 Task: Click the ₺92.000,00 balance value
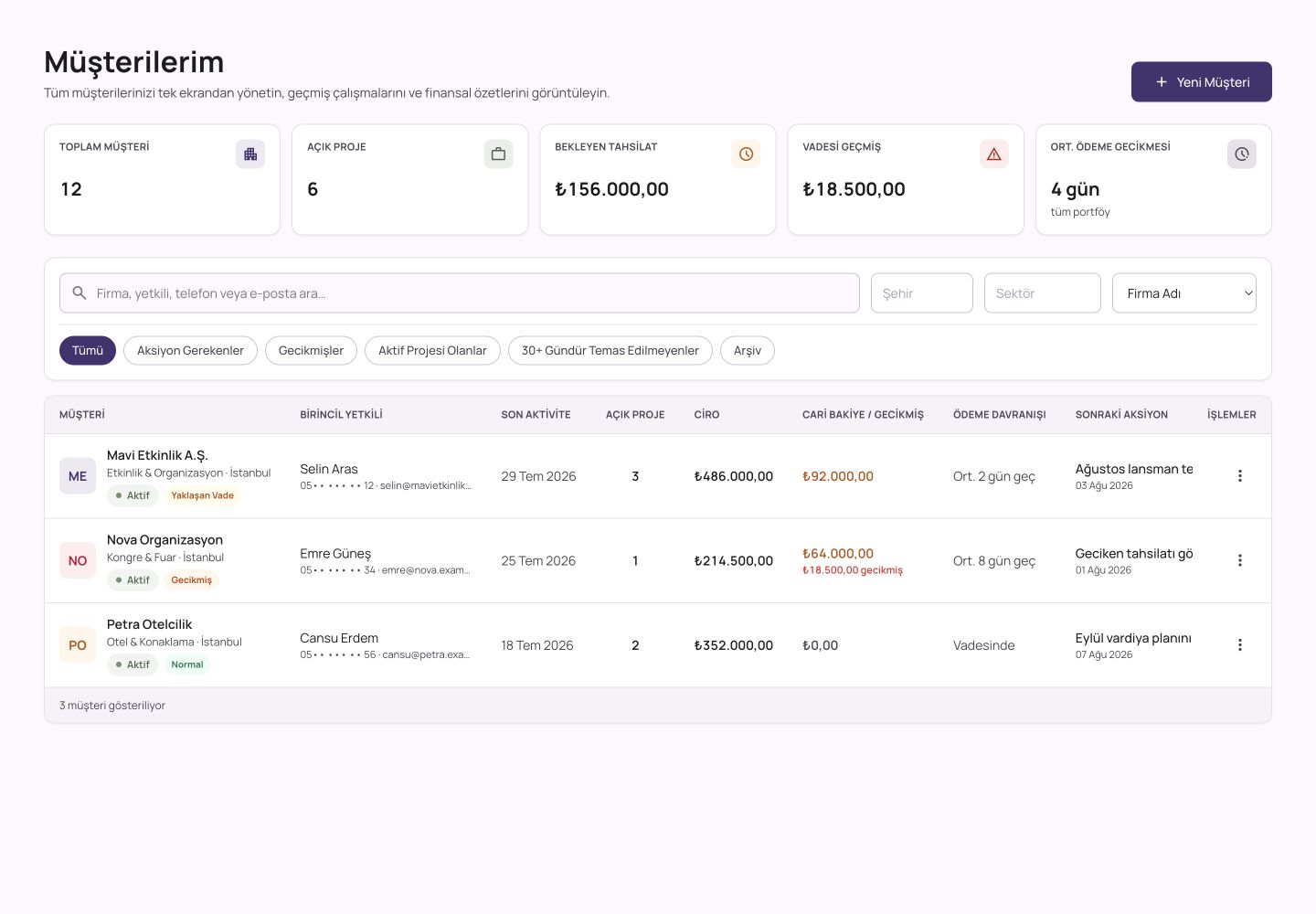(x=838, y=476)
